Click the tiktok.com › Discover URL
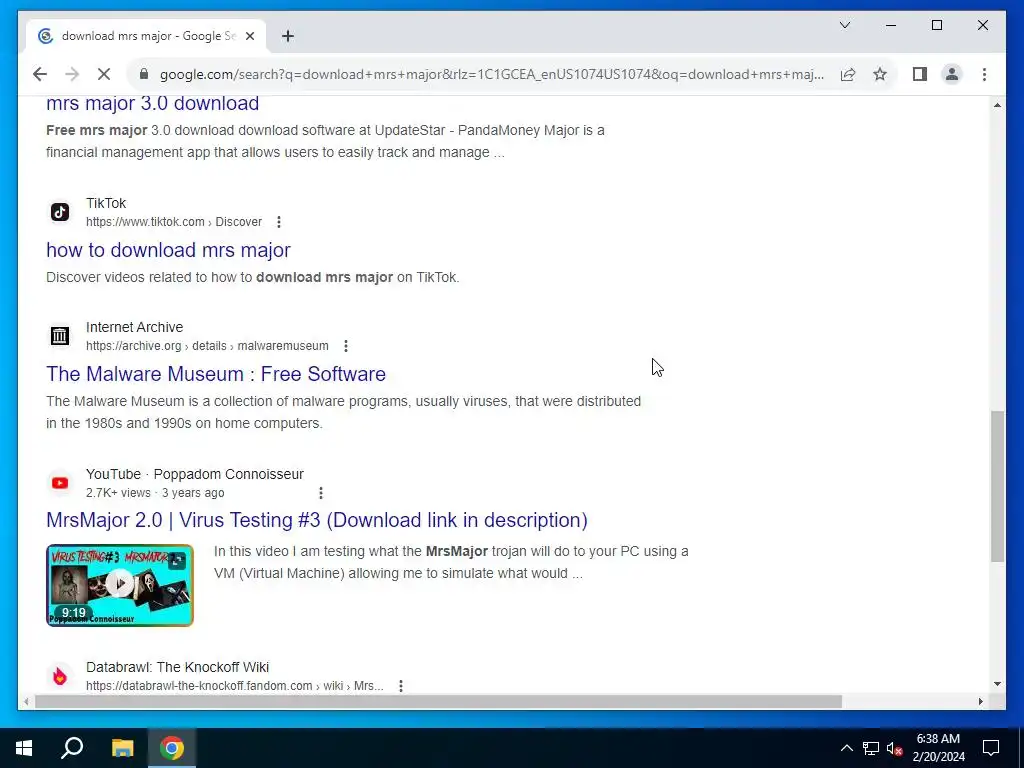The height and width of the screenshot is (768, 1024). click(174, 222)
